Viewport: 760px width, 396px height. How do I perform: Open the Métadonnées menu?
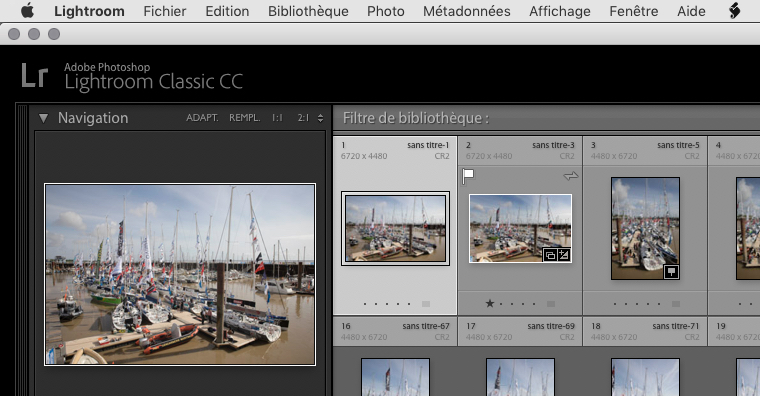tap(467, 11)
